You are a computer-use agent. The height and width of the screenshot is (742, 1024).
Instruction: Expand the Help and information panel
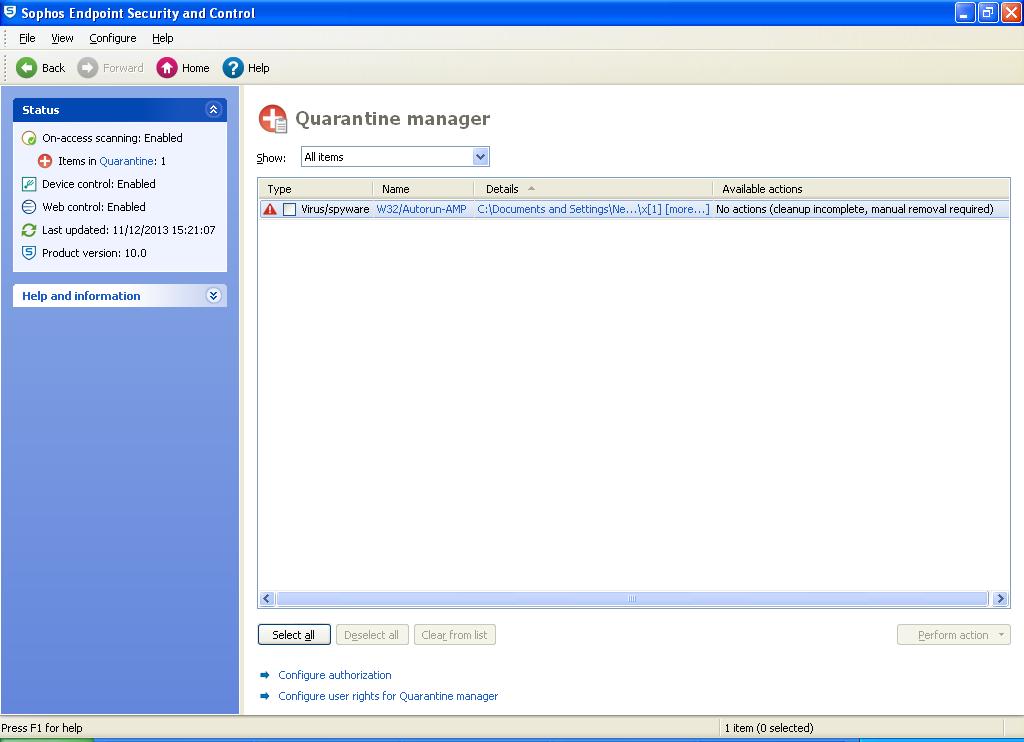(214, 296)
